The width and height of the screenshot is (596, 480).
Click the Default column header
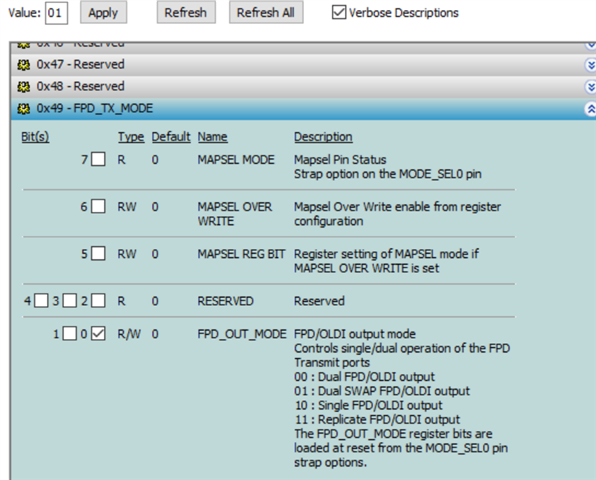pyautogui.click(x=171, y=137)
